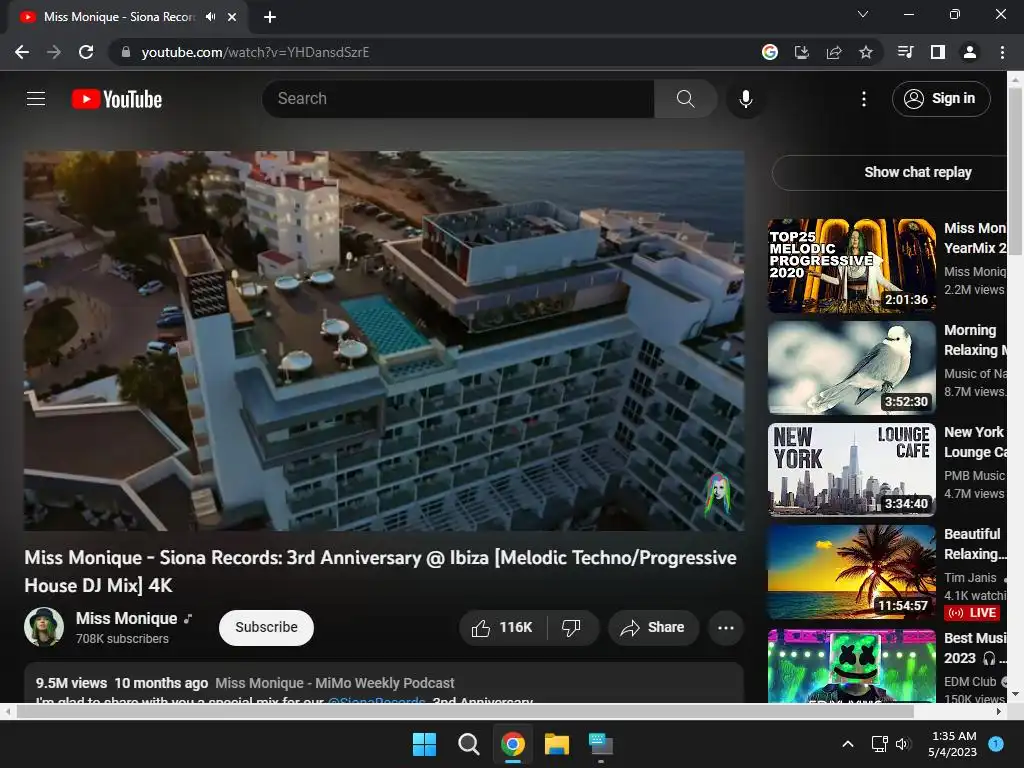Image resolution: width=1024 pixels, height=768 pixels.
Task: Open a new browser tab
Action: click(x=270, y=17)
